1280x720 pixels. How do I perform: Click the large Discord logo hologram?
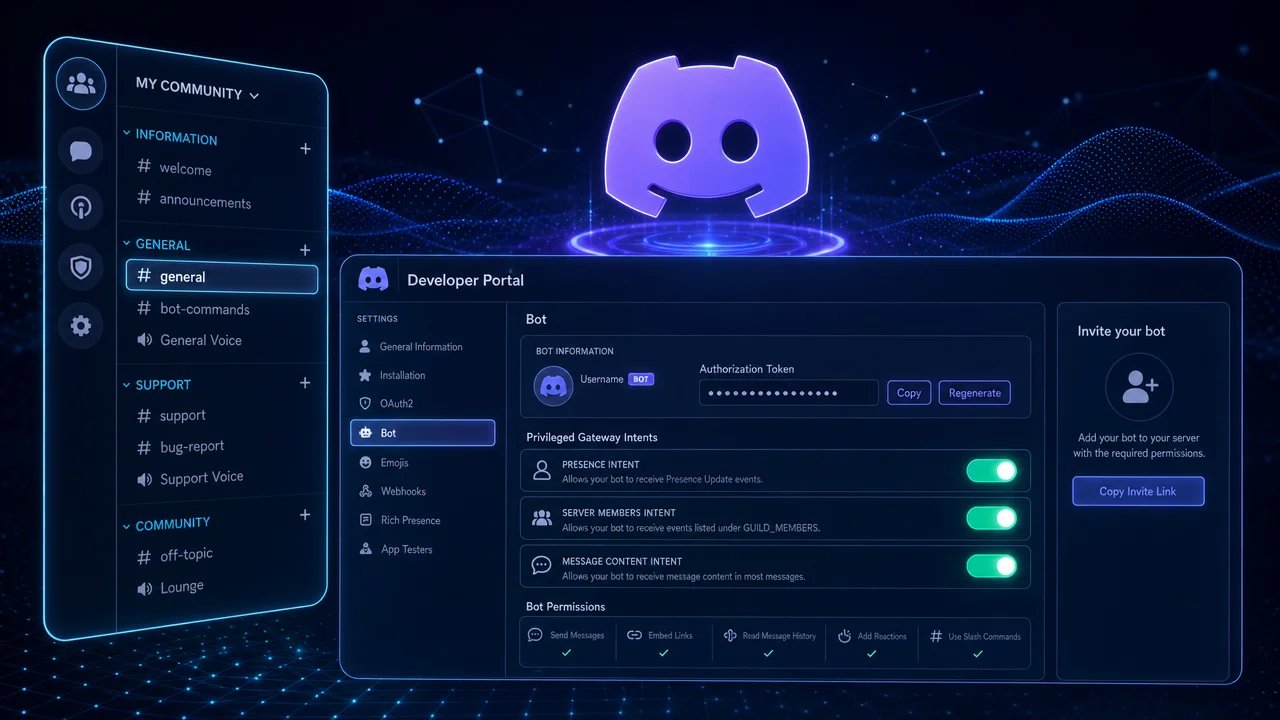point(707,138)
